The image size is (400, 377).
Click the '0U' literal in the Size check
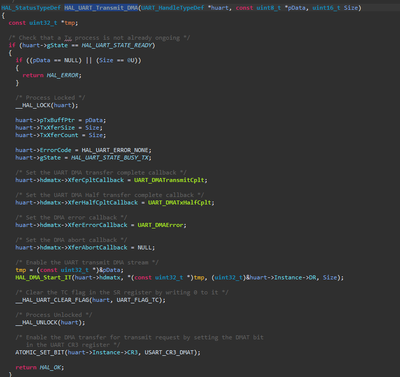130,60
